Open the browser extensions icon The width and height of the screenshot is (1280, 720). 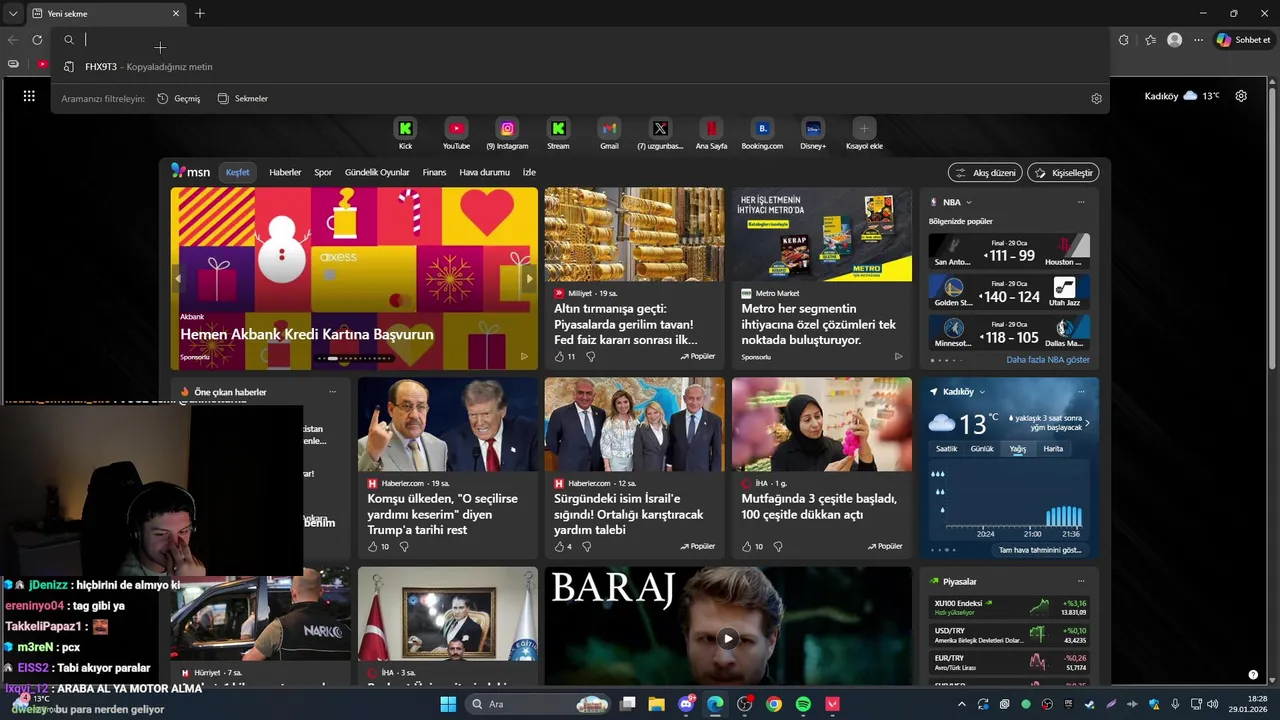[x=1123, y=40]
